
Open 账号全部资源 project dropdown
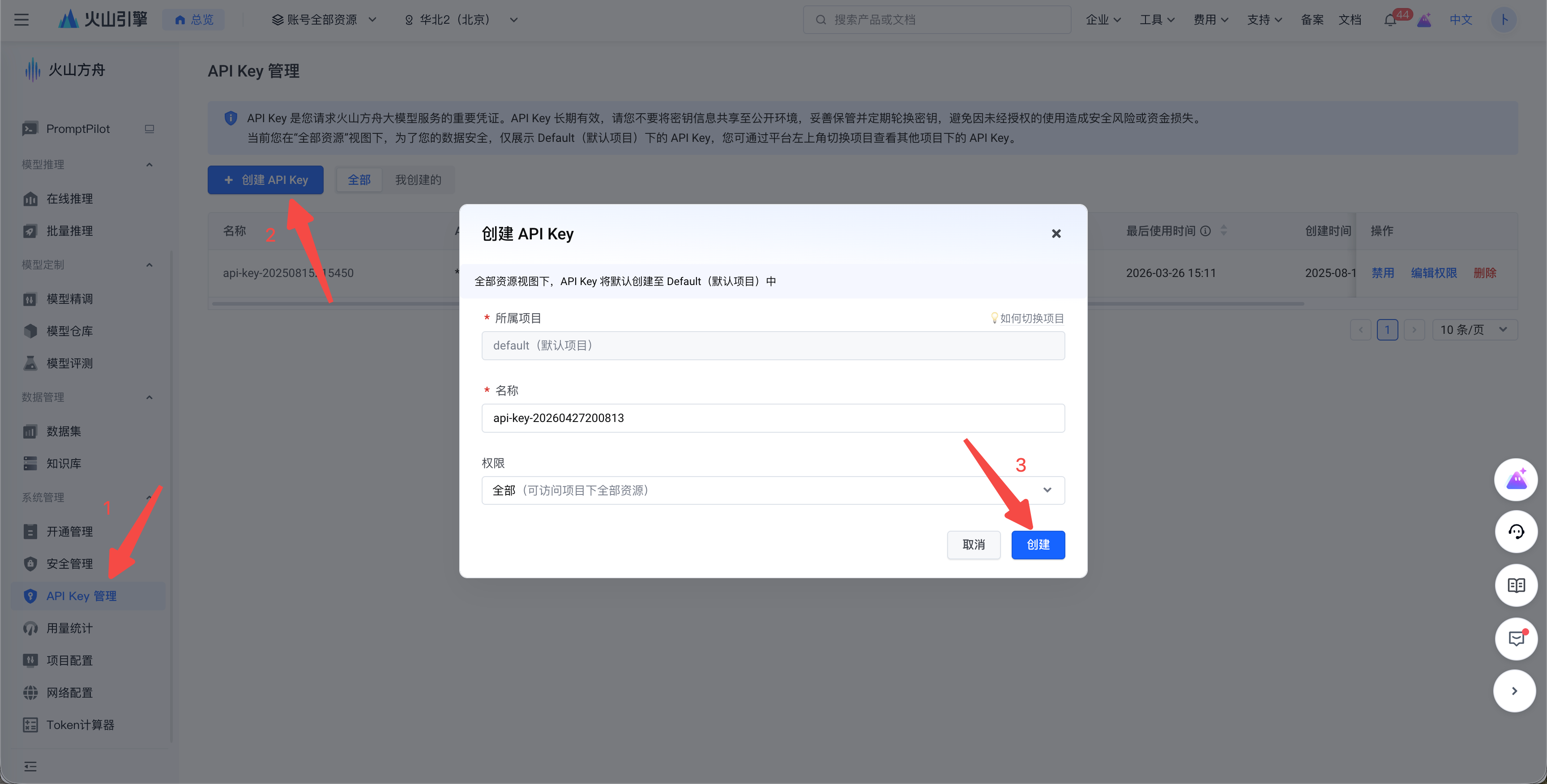pos(324,20)
